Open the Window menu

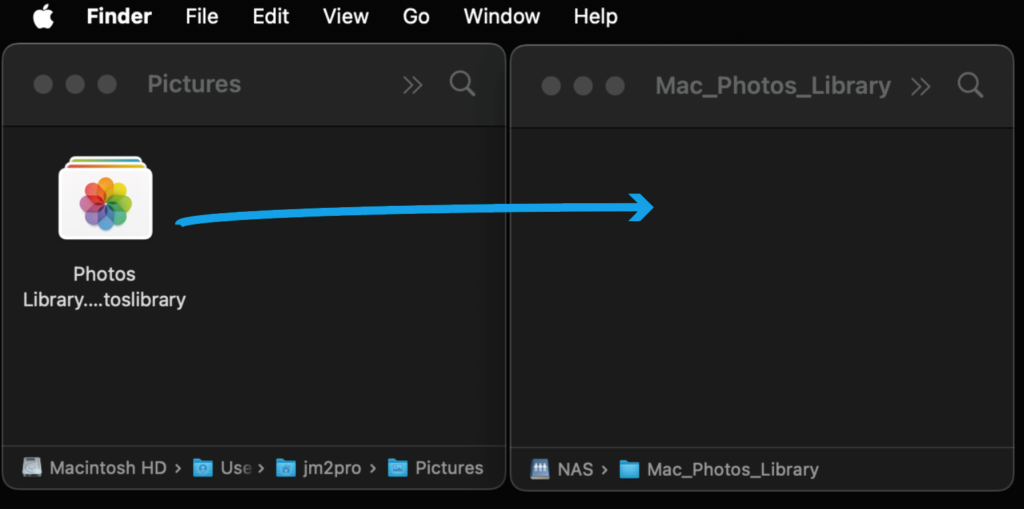(502, 16)
